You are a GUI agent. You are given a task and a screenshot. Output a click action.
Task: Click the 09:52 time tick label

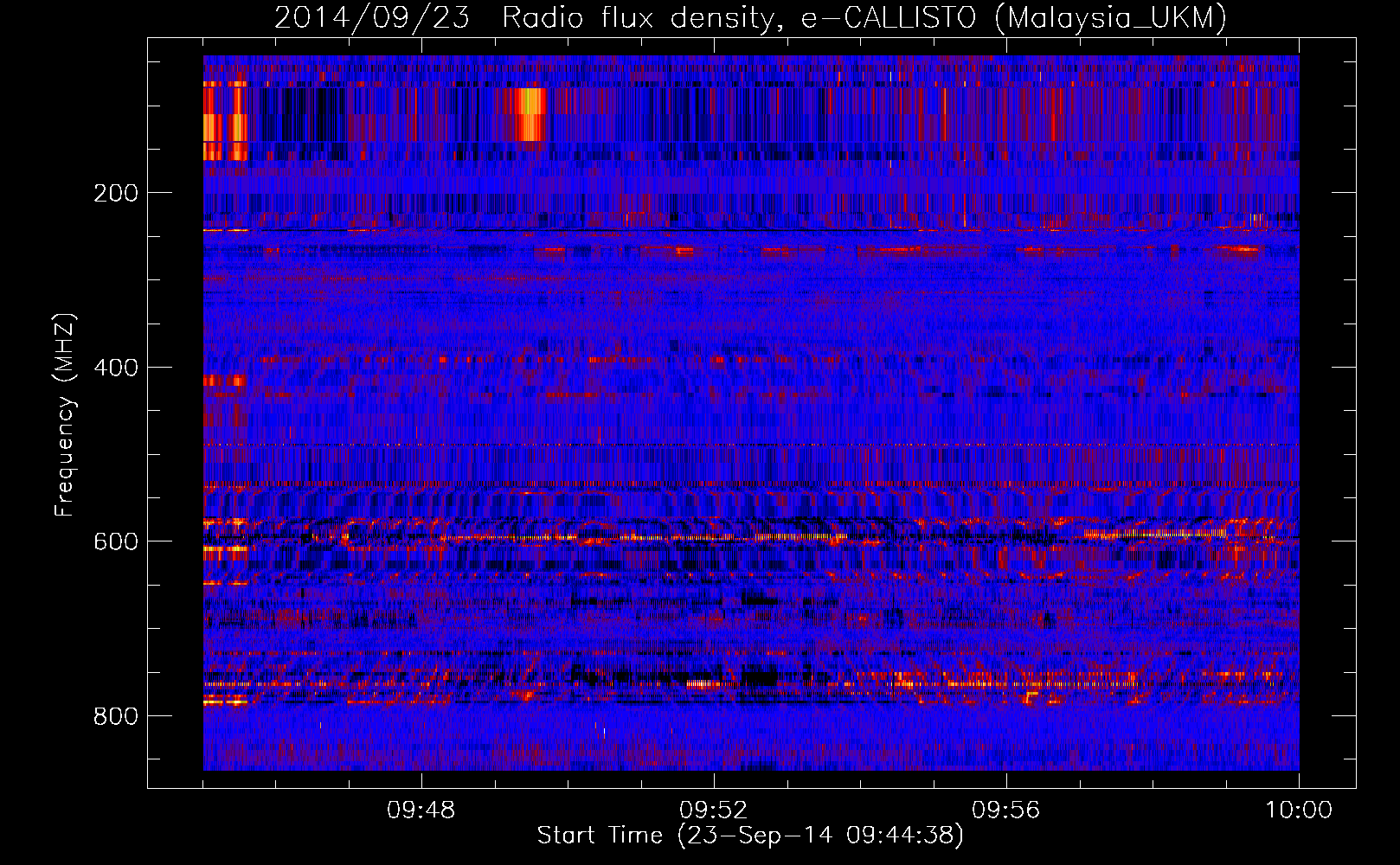click(714, 811)
